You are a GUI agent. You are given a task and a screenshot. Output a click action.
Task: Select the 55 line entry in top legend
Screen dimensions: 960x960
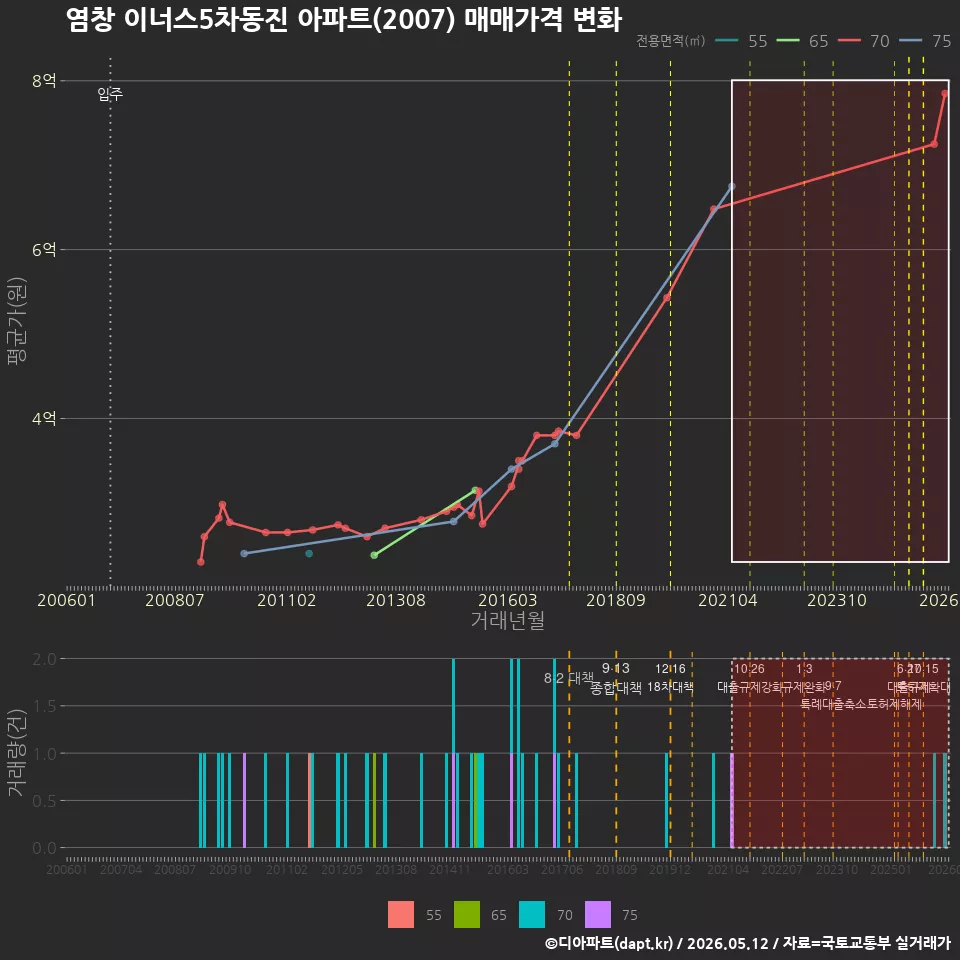point(741,41)
